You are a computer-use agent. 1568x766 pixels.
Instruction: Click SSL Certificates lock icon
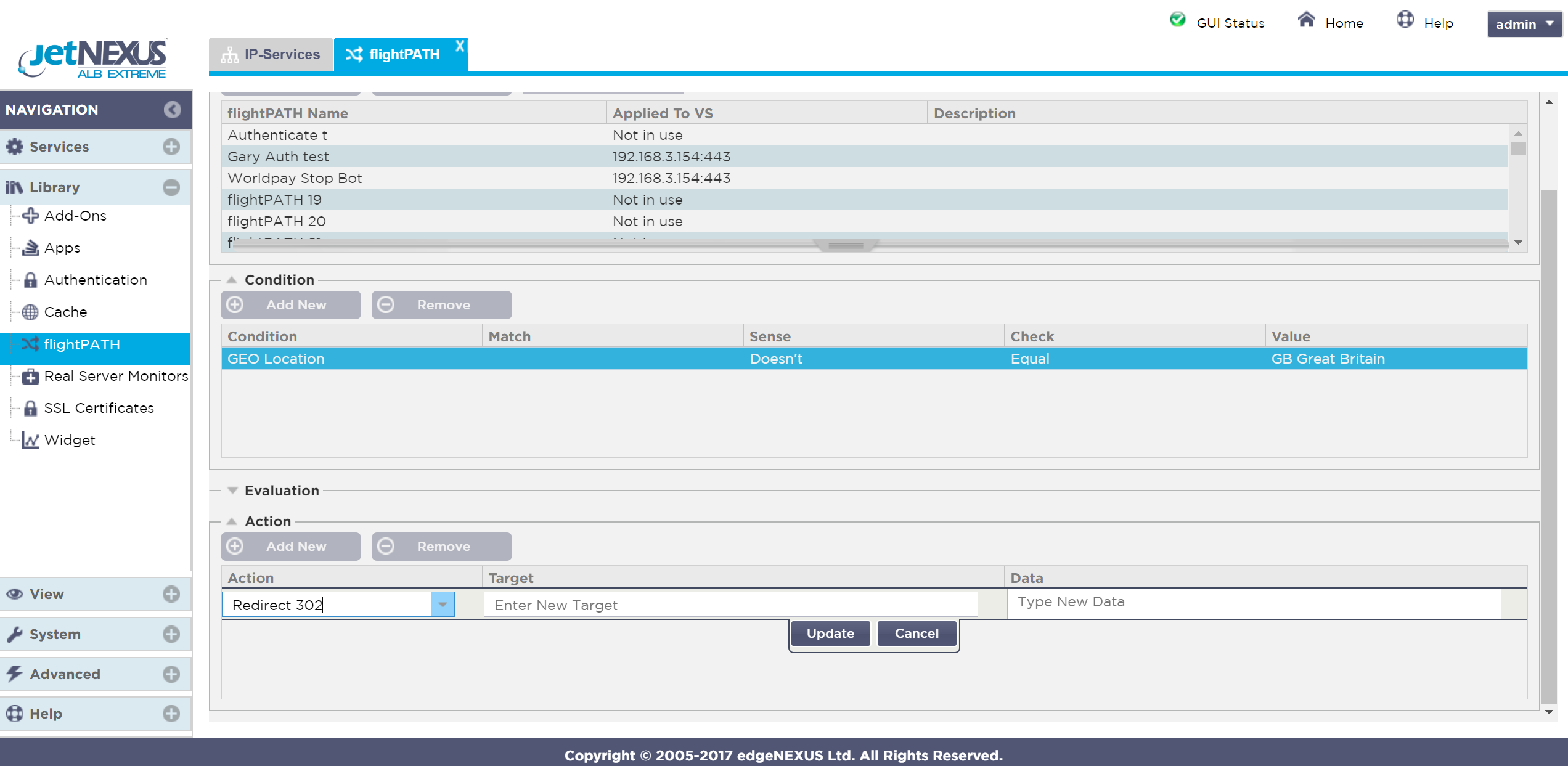(30, 408)
